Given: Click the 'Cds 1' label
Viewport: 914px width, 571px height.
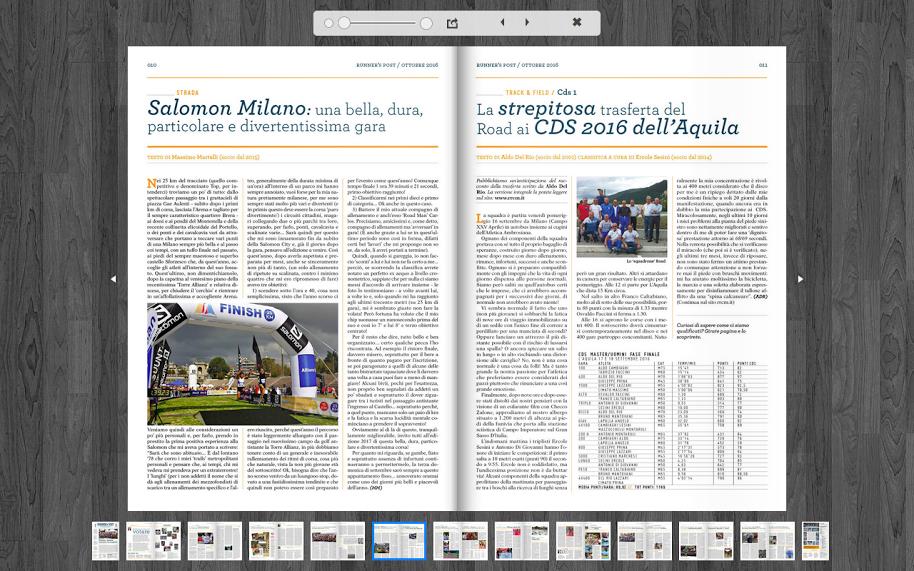Looking at the screenshot, I should click(567, 93).
